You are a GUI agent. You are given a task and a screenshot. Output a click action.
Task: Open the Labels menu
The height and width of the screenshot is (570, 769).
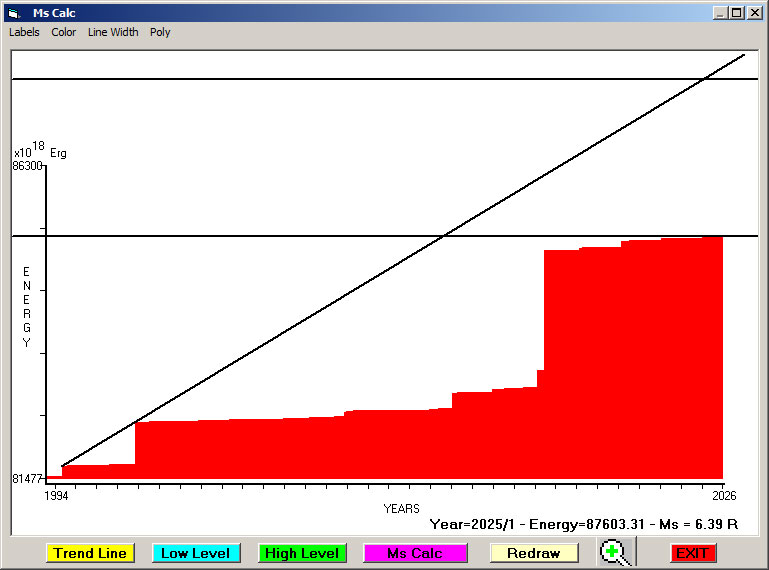pos(24,32)
